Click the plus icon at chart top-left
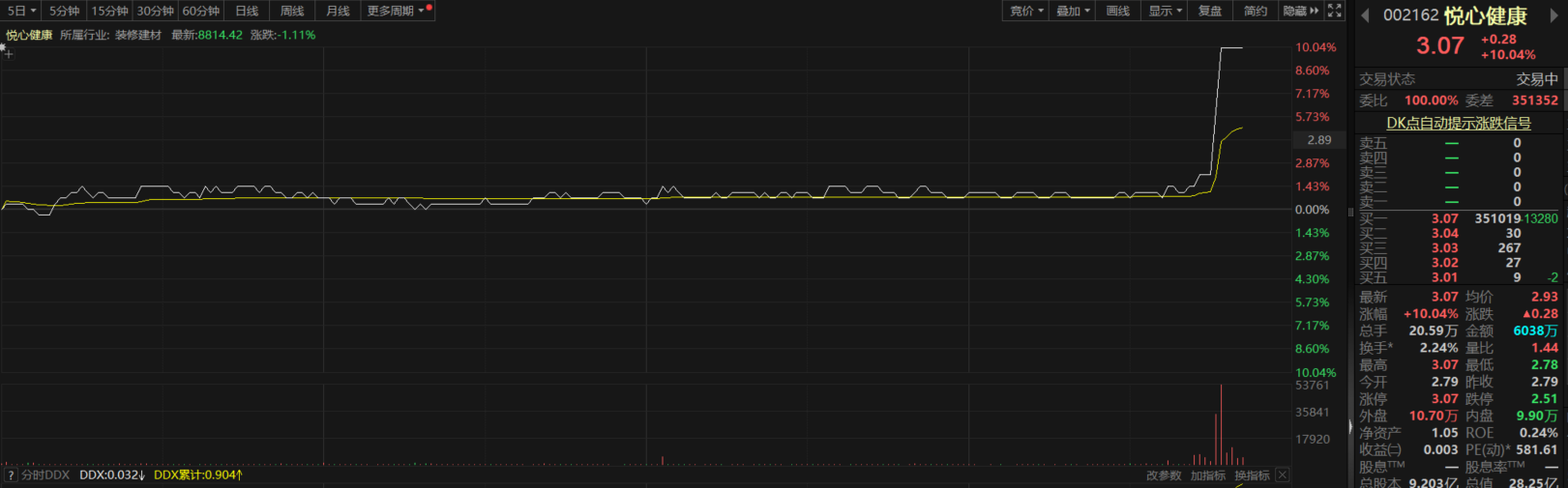The width and height of the screenshot is (1568, 488). (9, 54)
